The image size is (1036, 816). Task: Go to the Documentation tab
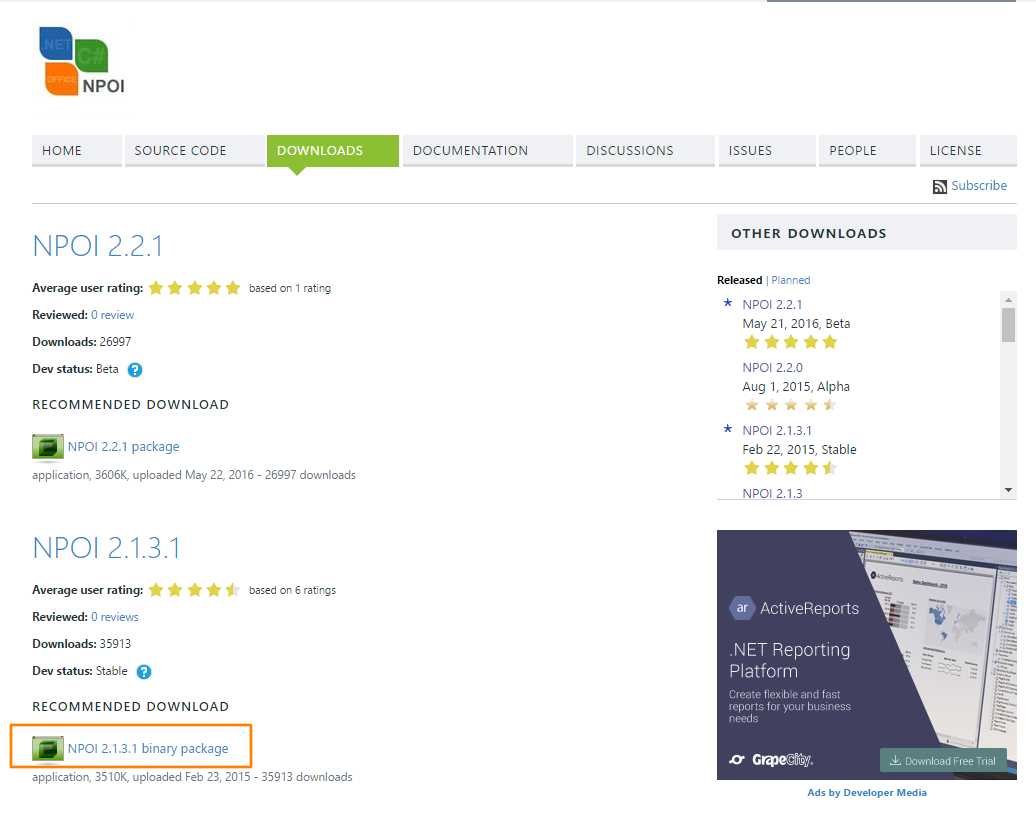(488, 151)
